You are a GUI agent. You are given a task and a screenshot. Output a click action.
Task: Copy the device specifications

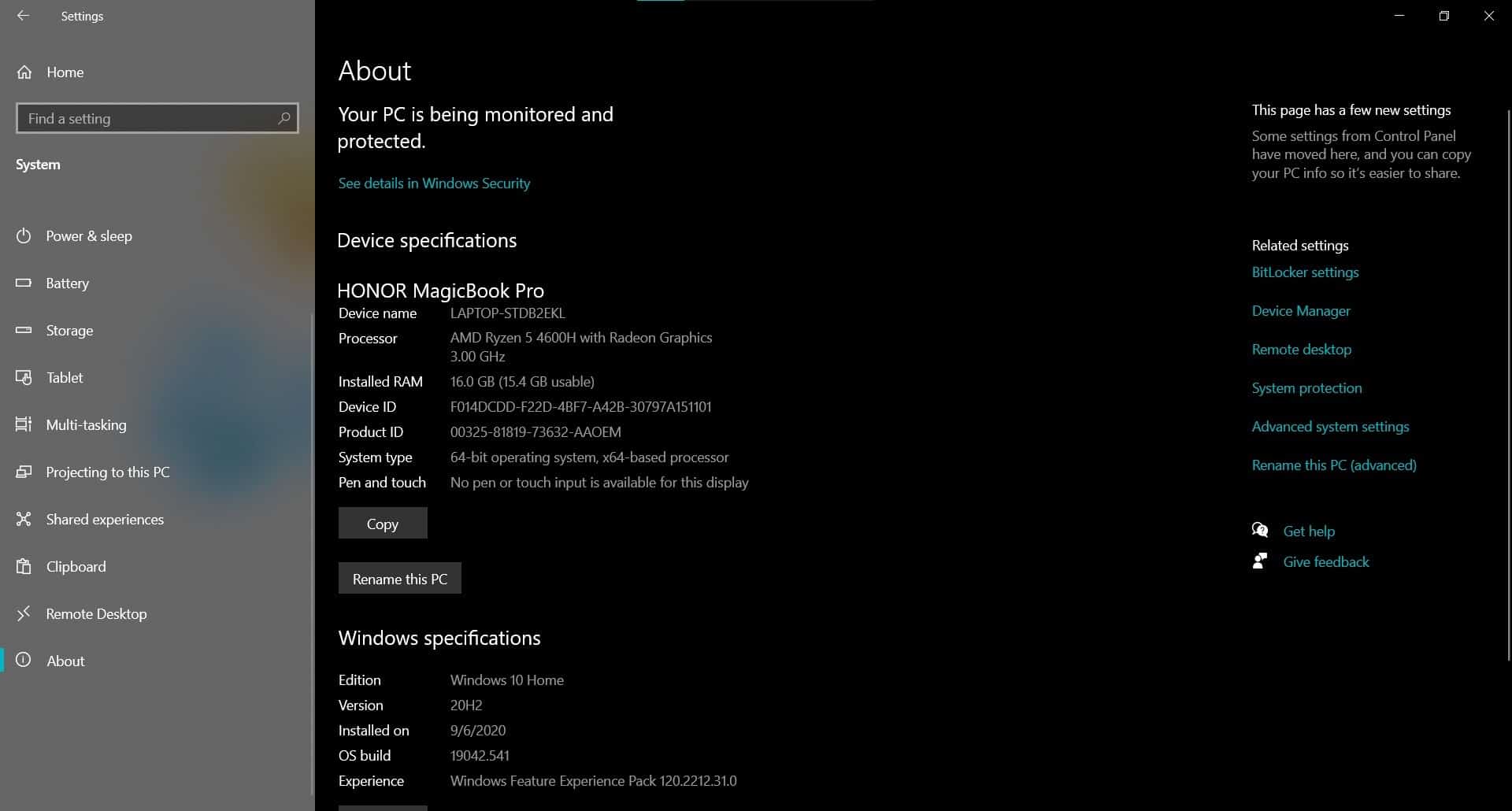[x=383, y=523]
